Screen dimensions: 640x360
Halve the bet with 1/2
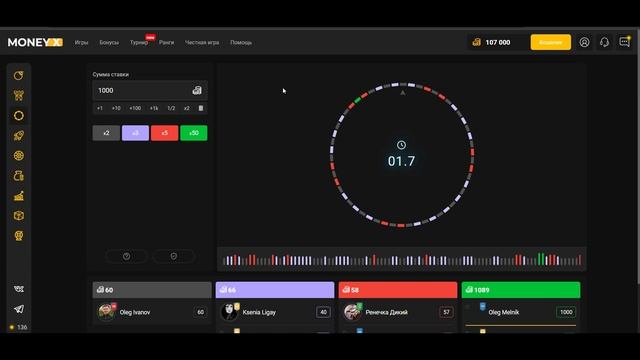point(171,108)
